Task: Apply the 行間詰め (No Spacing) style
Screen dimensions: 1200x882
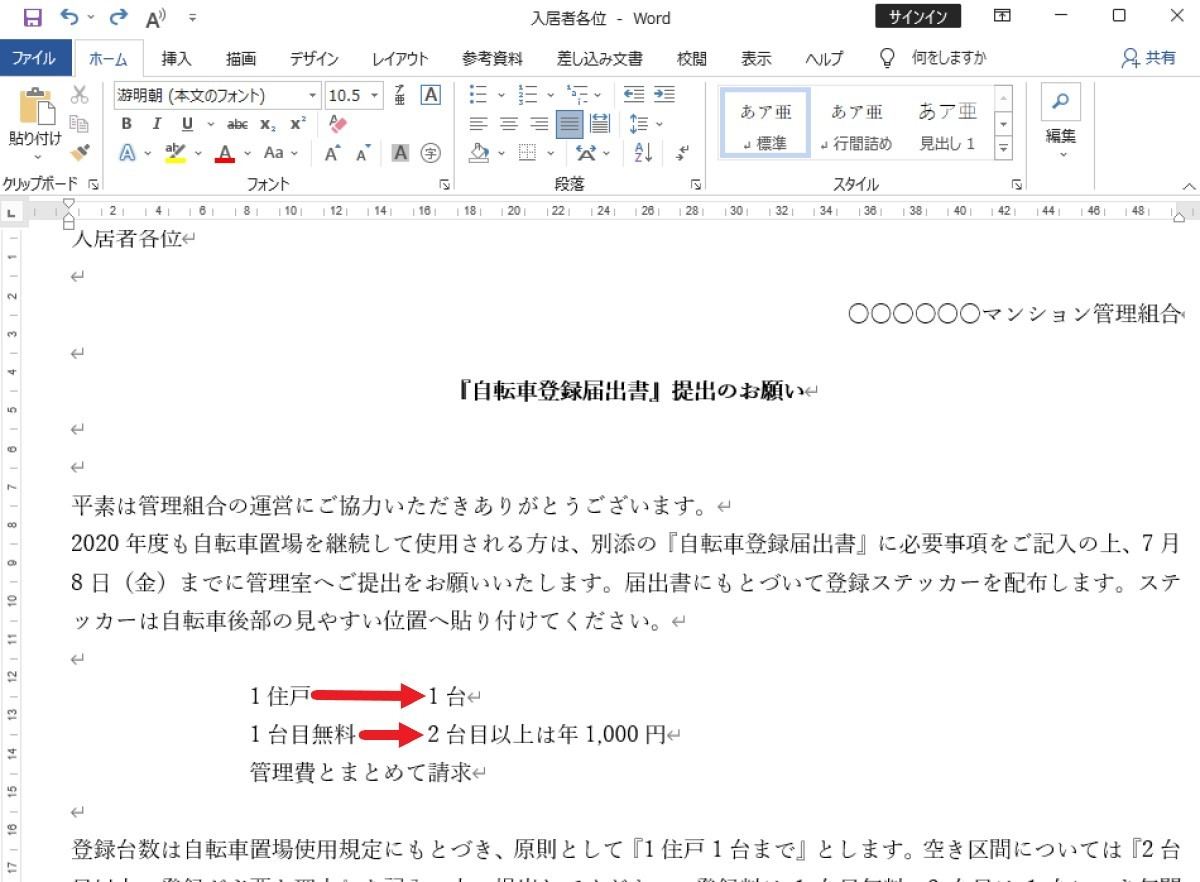Action: click(856, 125)
